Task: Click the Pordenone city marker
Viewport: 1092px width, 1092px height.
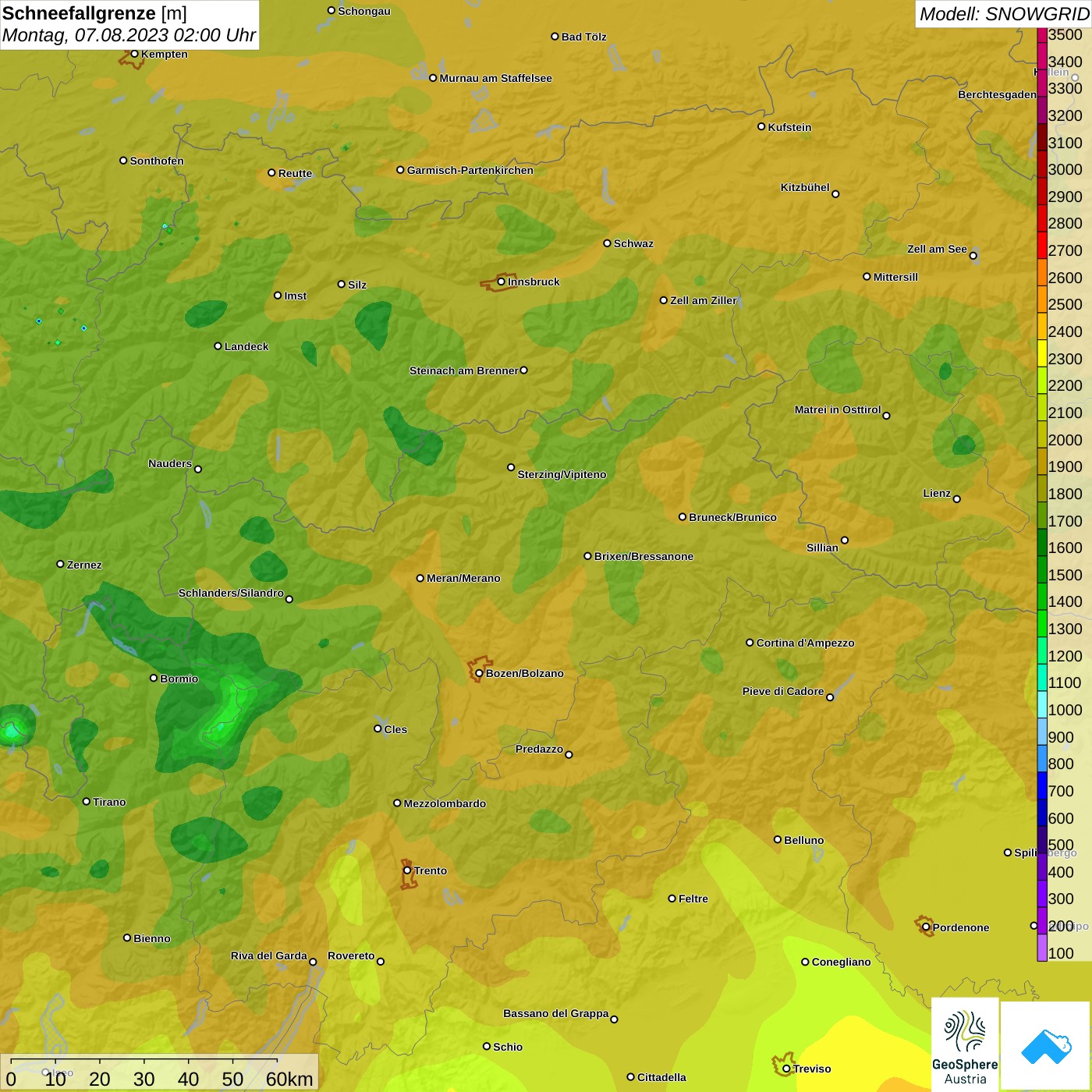Action: (x=926, y=927)
